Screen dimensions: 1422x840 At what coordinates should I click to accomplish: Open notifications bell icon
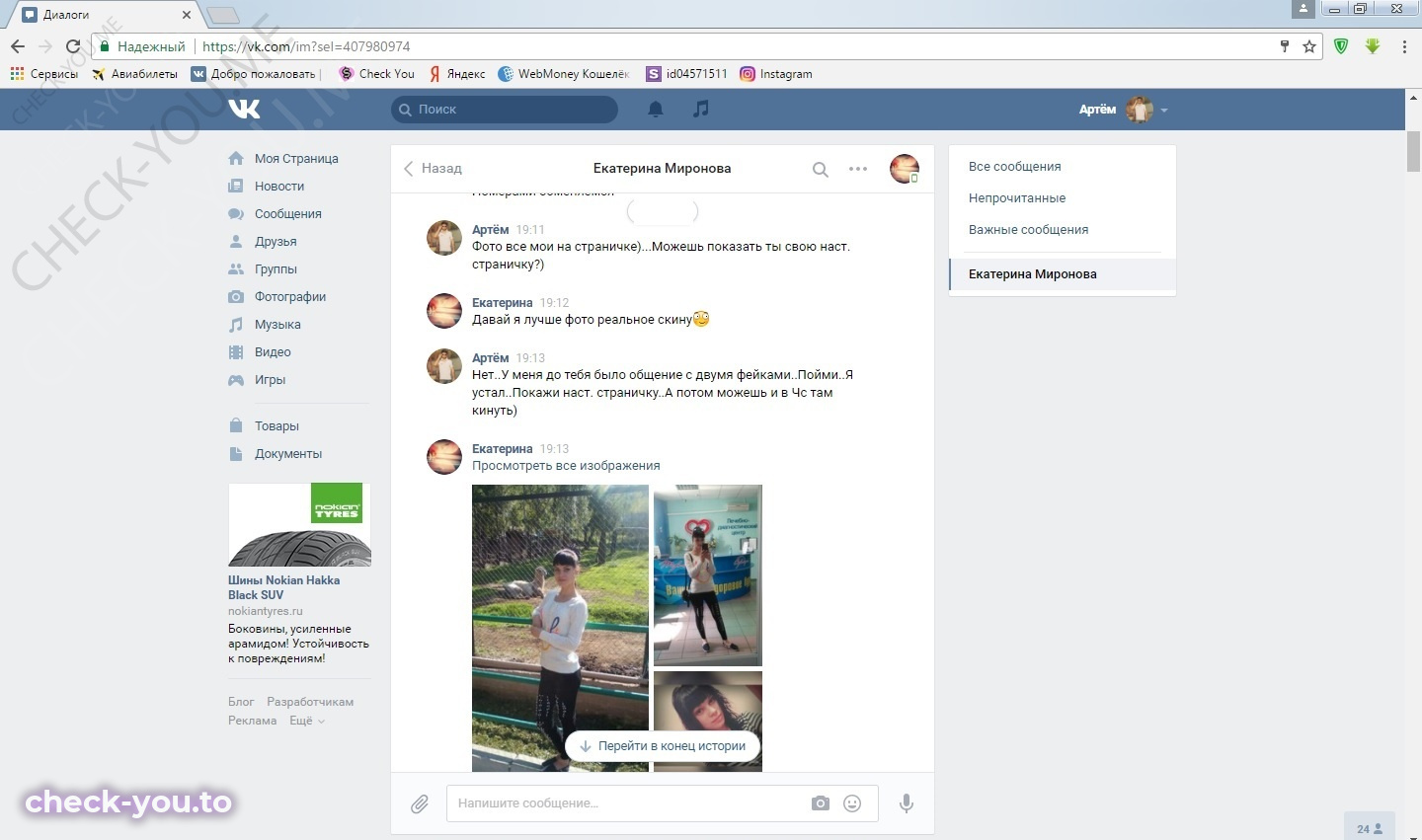pos(655,110)
